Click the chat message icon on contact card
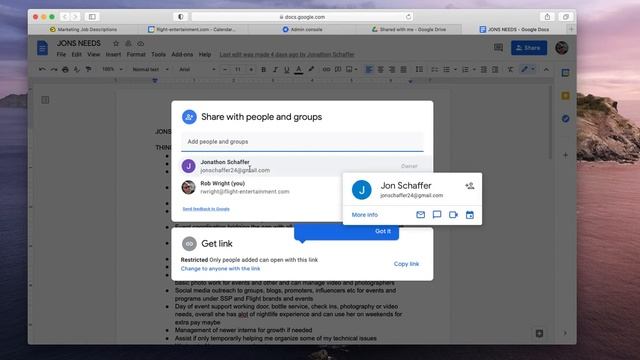The width and height of the screenshot is (640, 360). 437,215
